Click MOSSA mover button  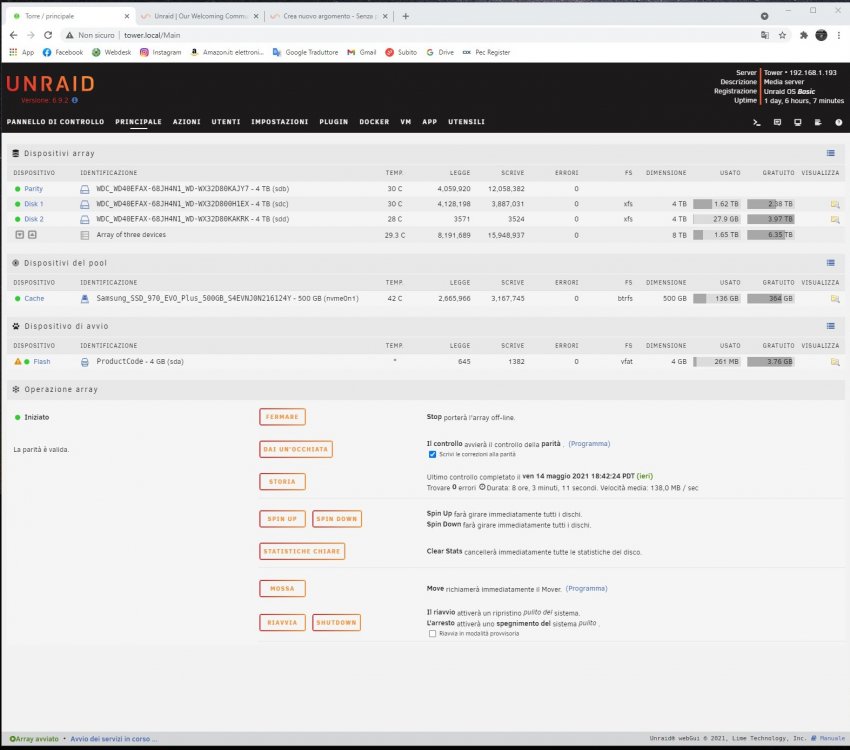tap(282, 589)
